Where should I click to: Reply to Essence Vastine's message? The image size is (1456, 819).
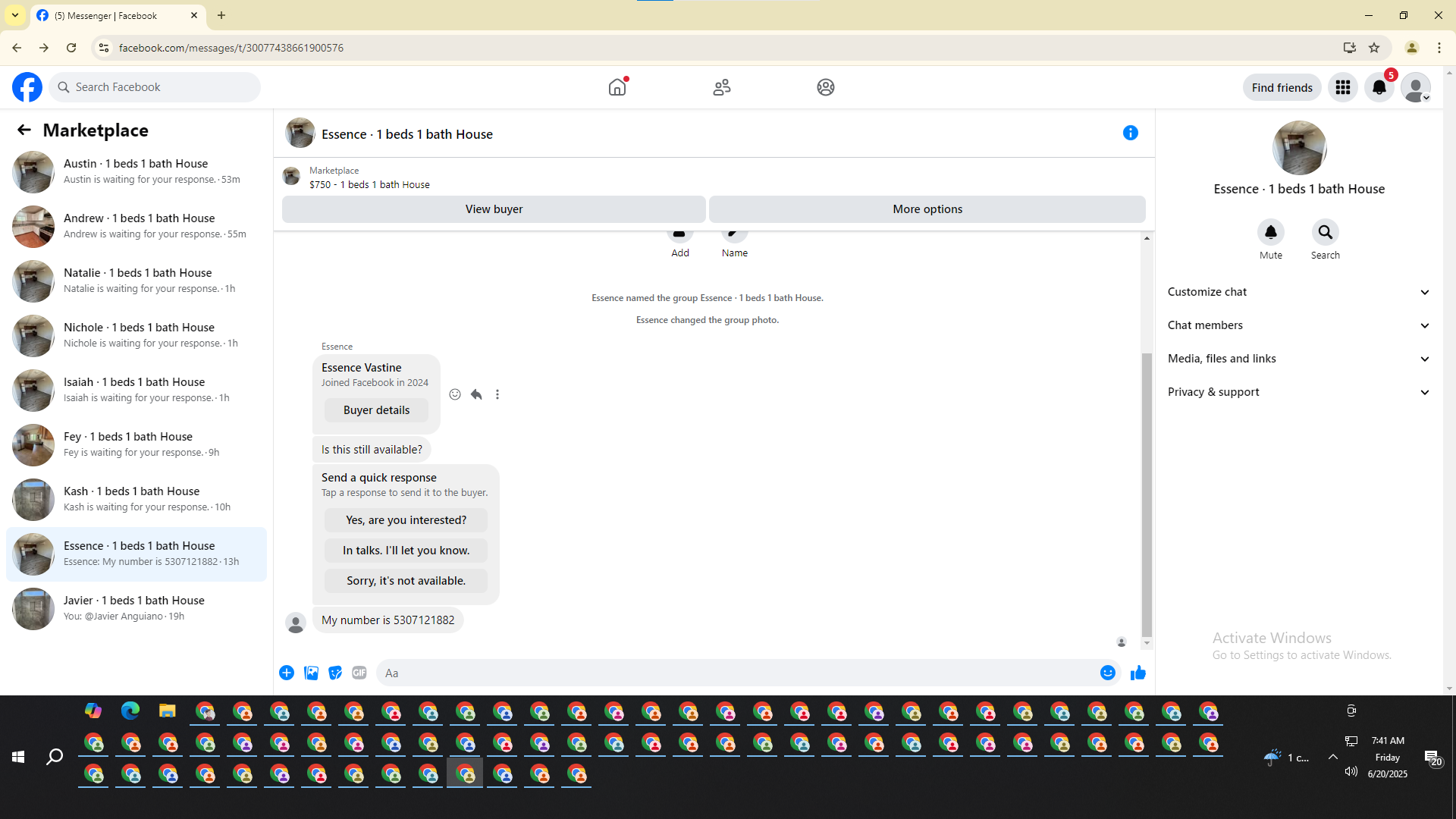click(x=476, y=394)
